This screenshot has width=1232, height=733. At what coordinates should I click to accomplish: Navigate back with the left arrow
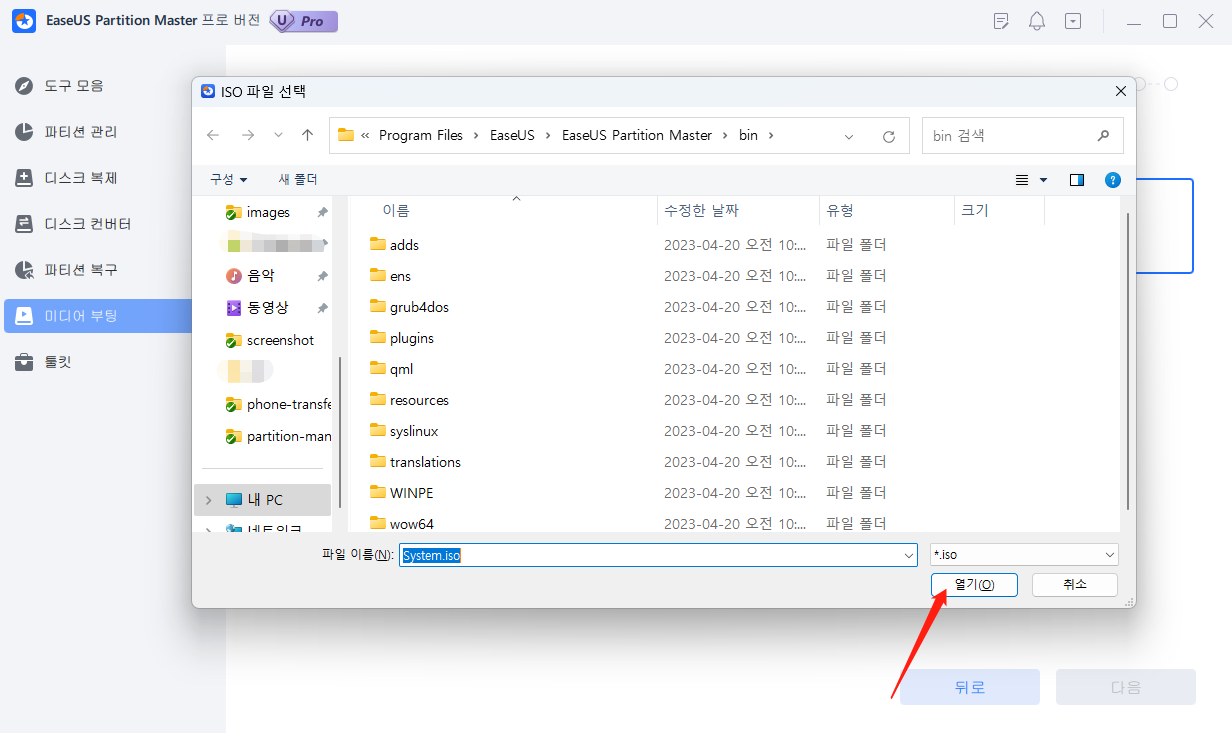coord(213,135)
